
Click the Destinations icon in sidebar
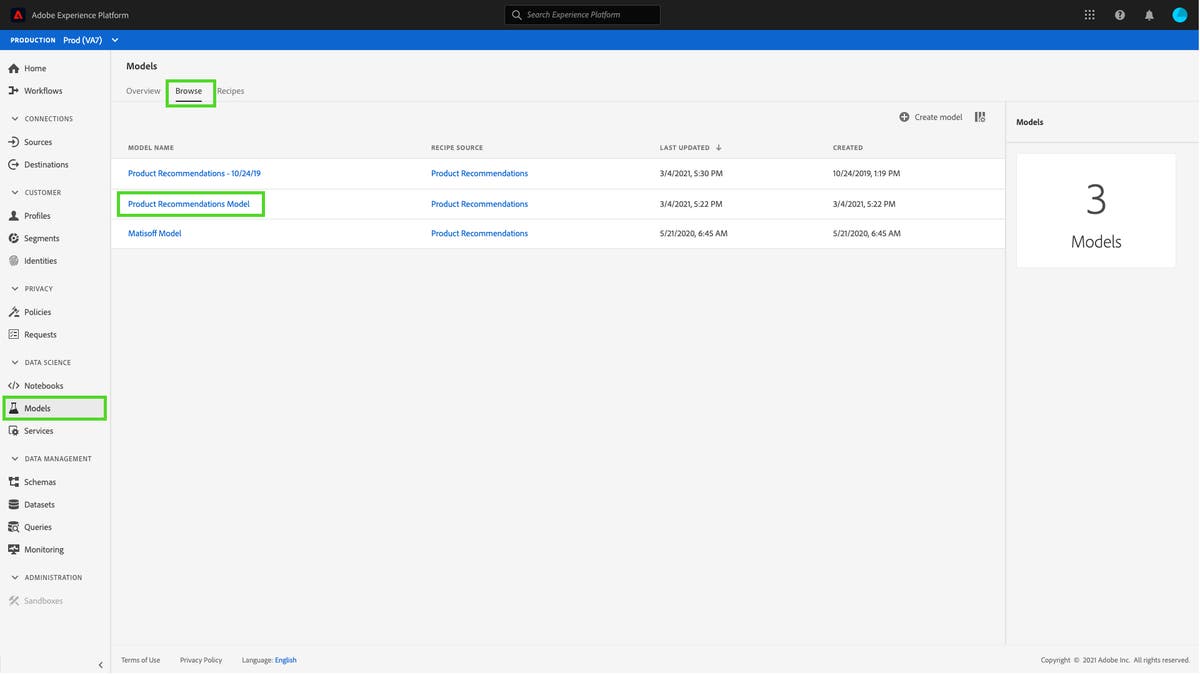[14, 164]
